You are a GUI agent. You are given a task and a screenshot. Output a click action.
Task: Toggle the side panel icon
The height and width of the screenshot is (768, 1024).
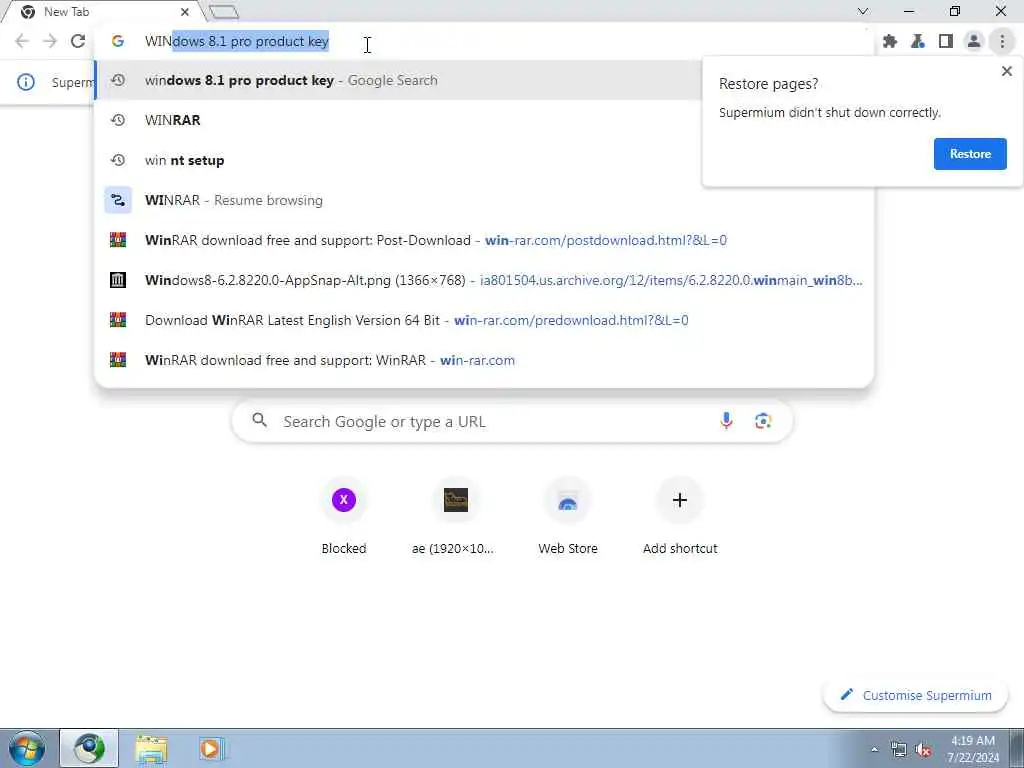click(x=946, y=41)
